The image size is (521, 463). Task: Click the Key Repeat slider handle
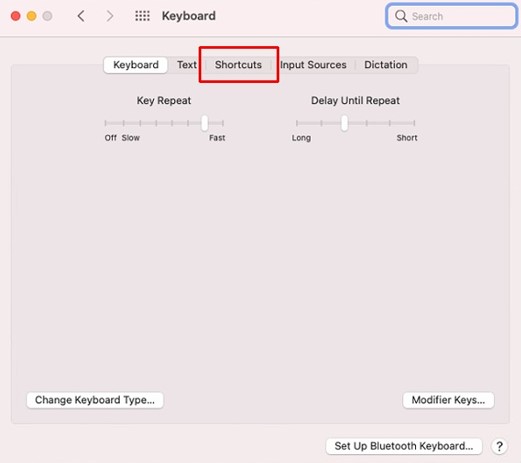[x=205, y=123]
